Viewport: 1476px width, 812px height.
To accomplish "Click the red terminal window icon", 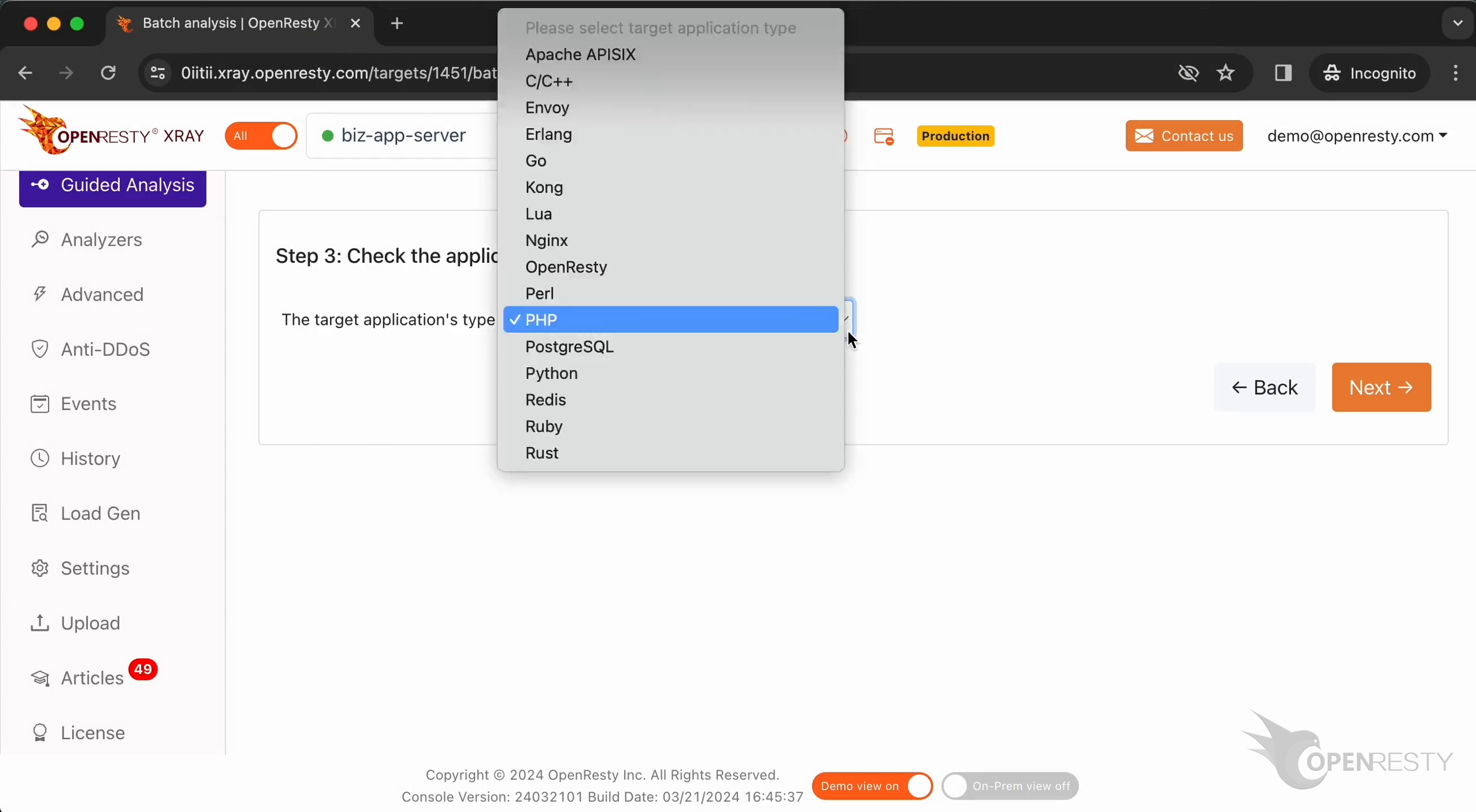I will point(884,136).
